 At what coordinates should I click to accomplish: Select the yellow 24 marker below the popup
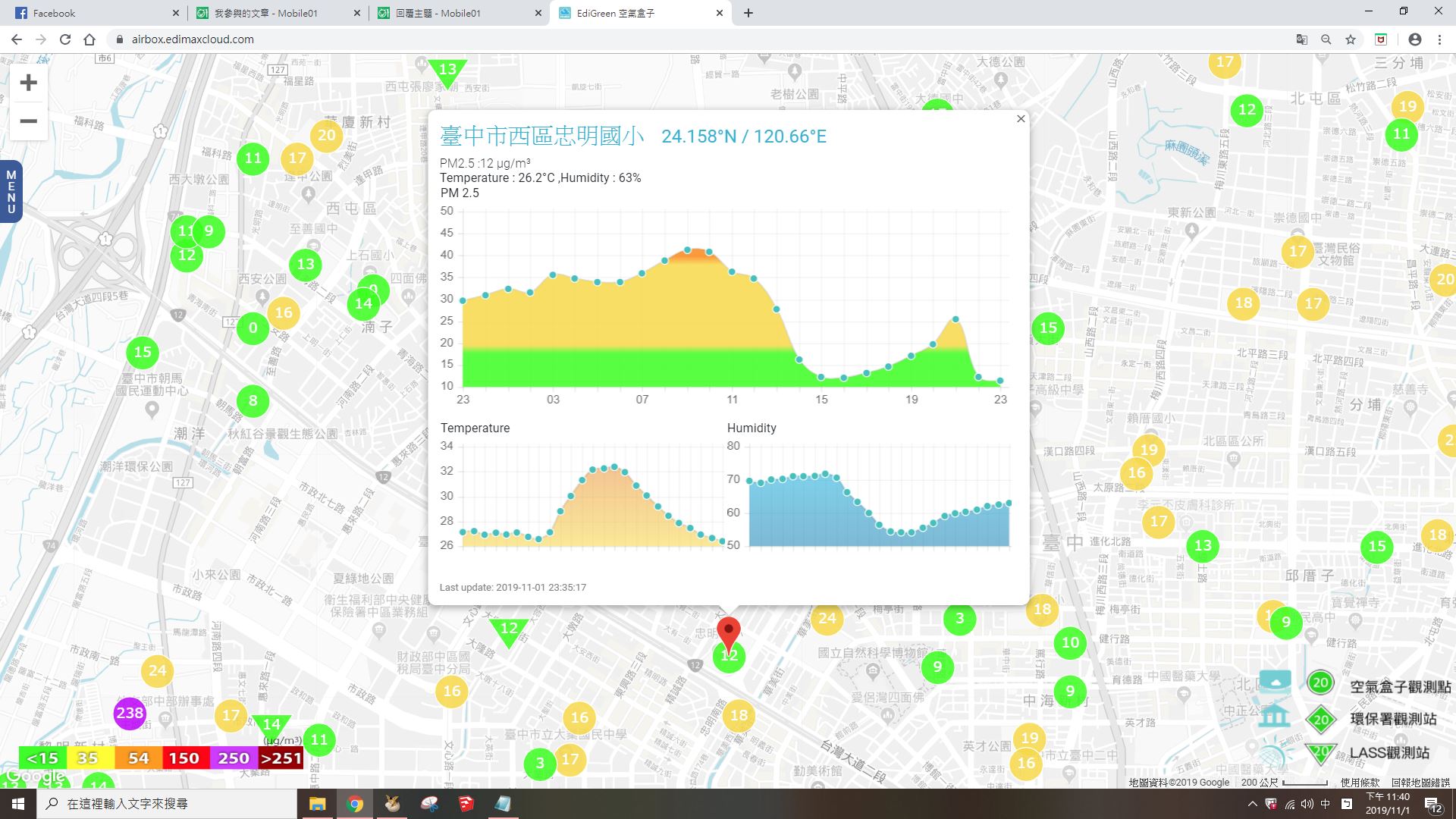[x=827, y=618]
